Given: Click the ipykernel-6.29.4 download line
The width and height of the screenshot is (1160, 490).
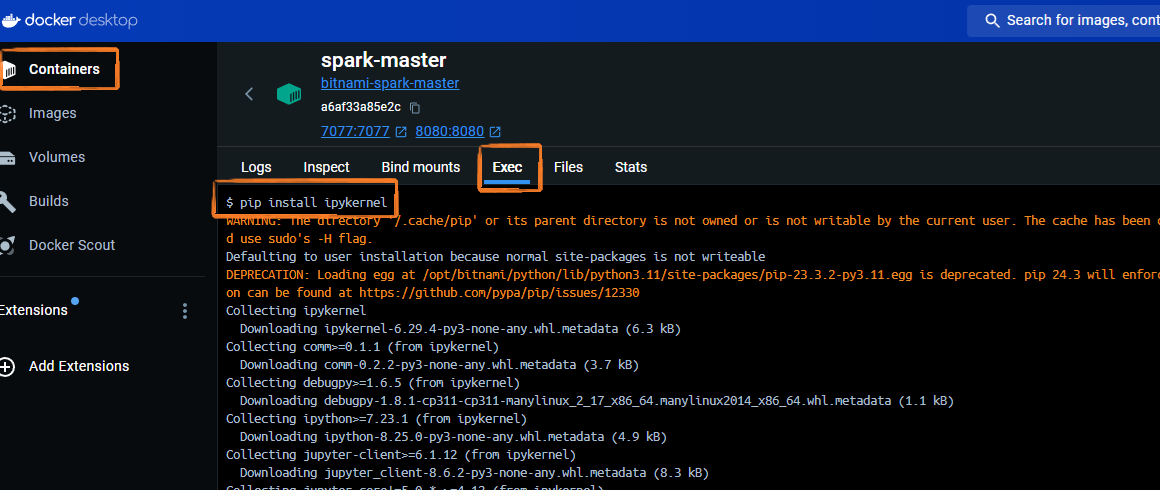Looking at the screenshot, I should click(460, 329).
